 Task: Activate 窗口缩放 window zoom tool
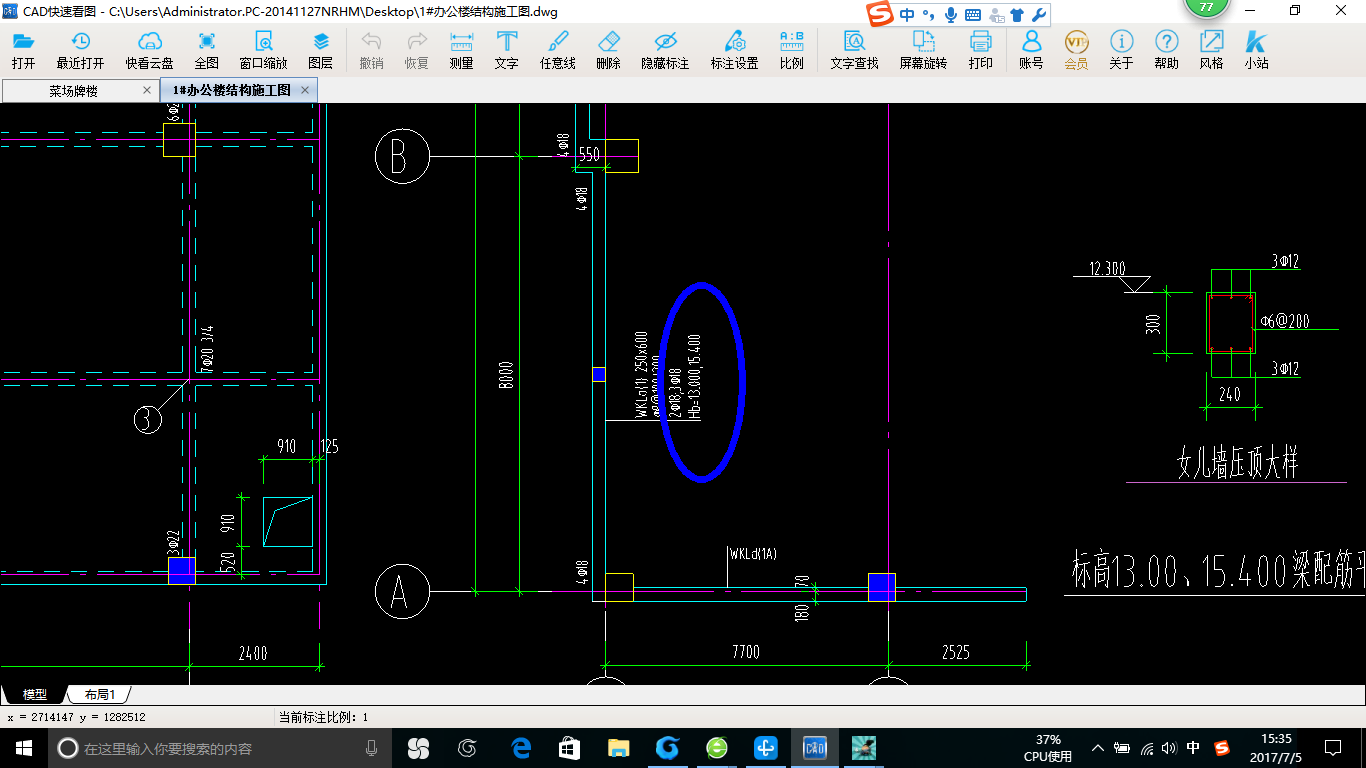point(263,50)
